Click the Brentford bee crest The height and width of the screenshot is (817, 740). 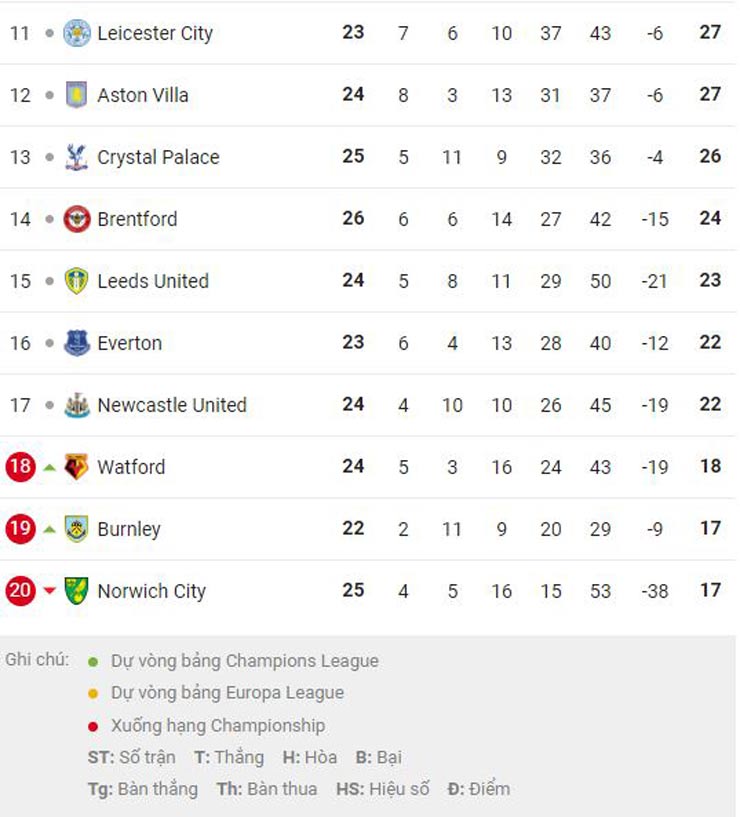[x=77, y=219]
